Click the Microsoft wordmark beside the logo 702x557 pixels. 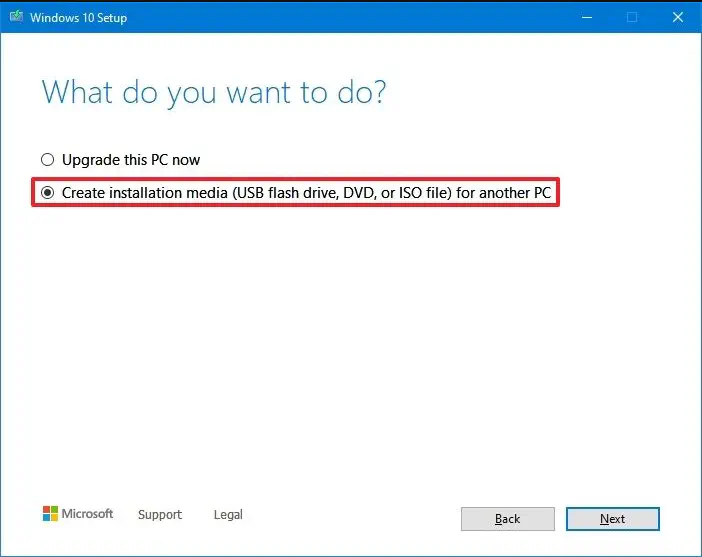click(88, 514)
